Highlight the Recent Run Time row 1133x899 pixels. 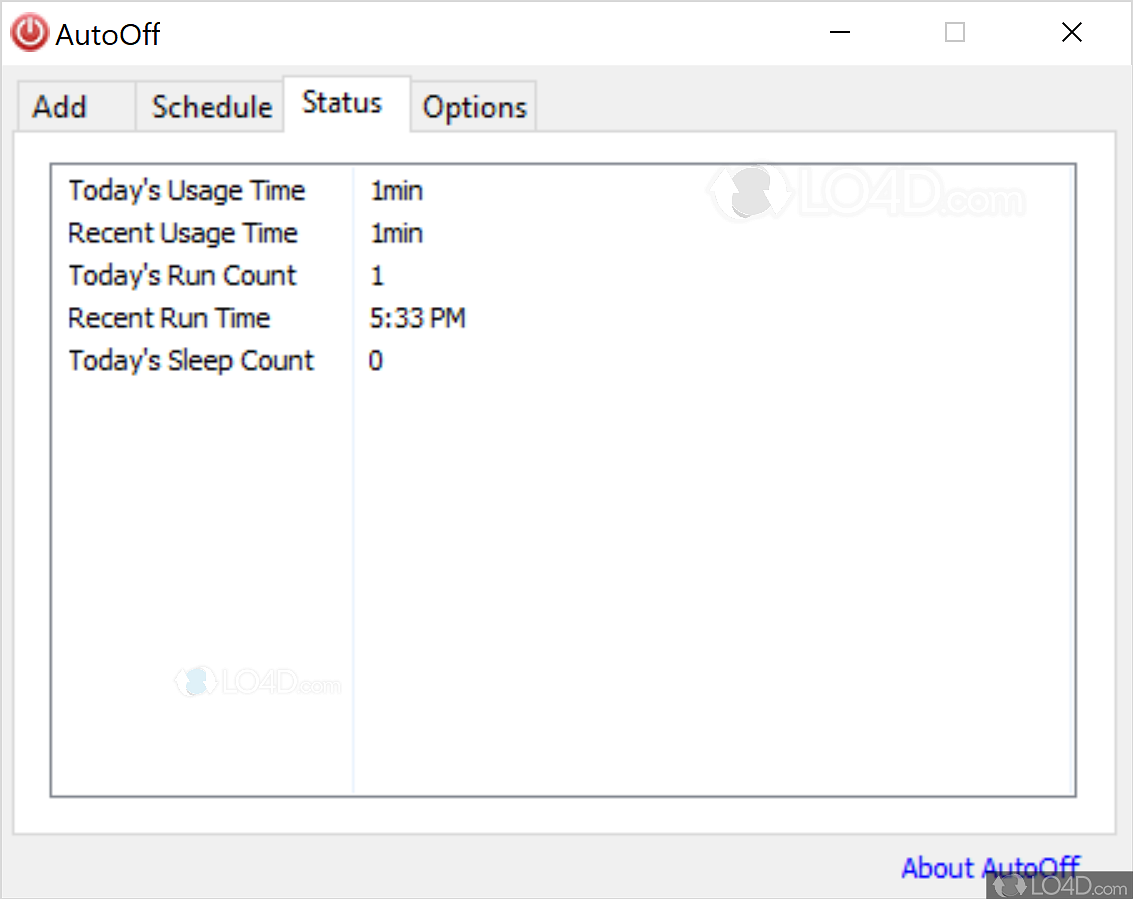coord(169,318)
